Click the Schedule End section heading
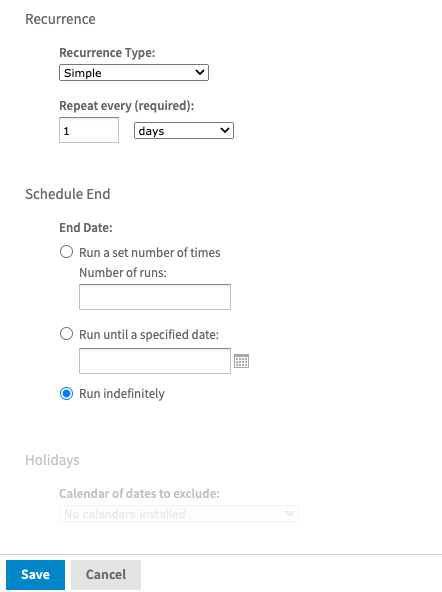442x592 pixels. pos(68,194)
